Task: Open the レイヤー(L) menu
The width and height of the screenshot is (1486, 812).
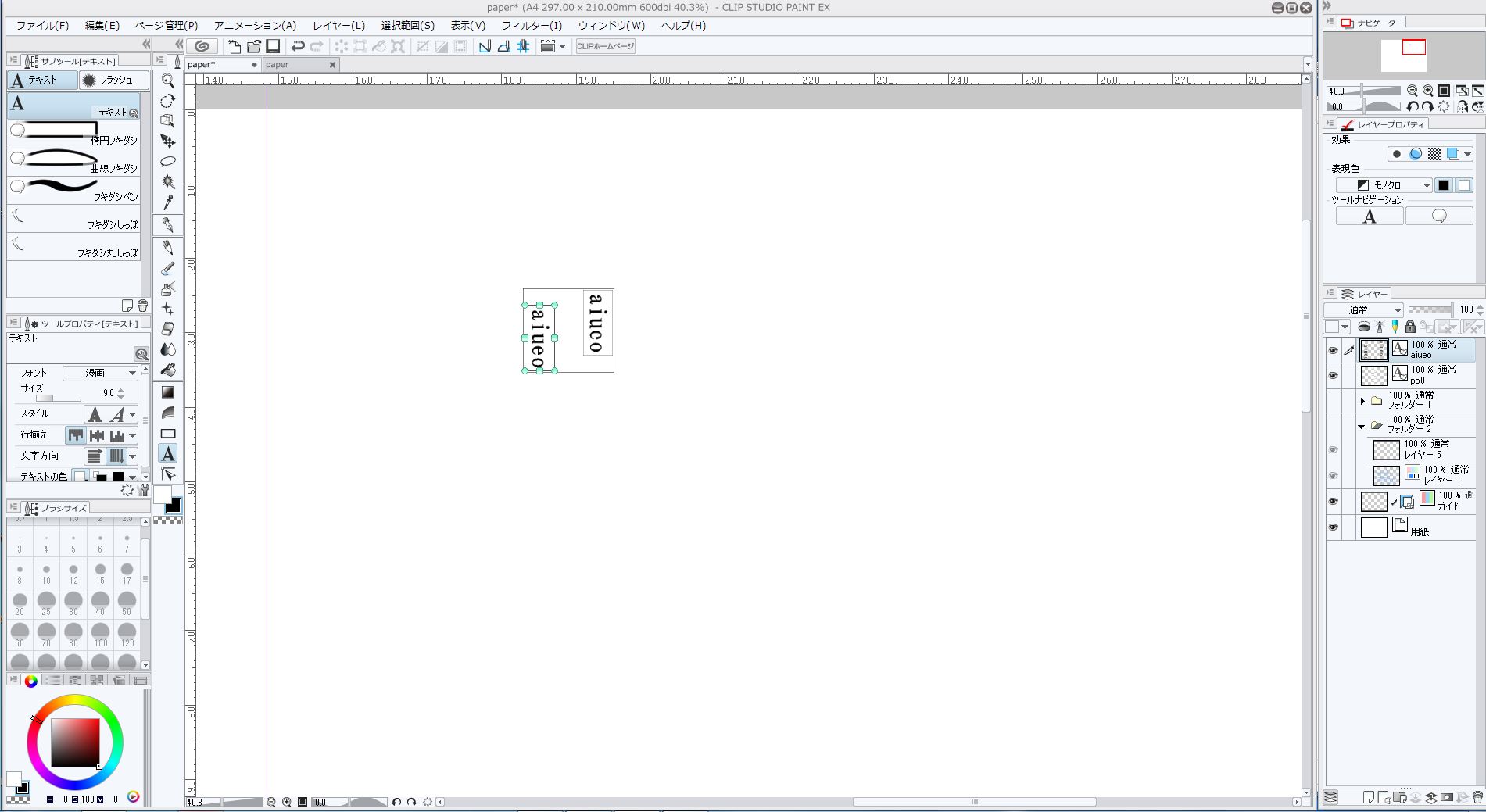Action: click(x=338, y=25)
